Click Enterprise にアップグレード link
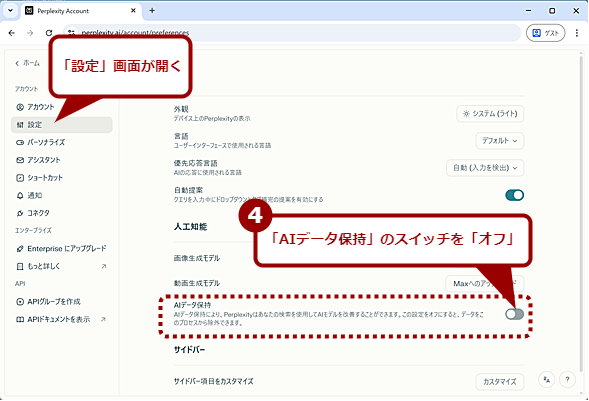589x401 pixels. pyautogui.click(x=62, y=249)
